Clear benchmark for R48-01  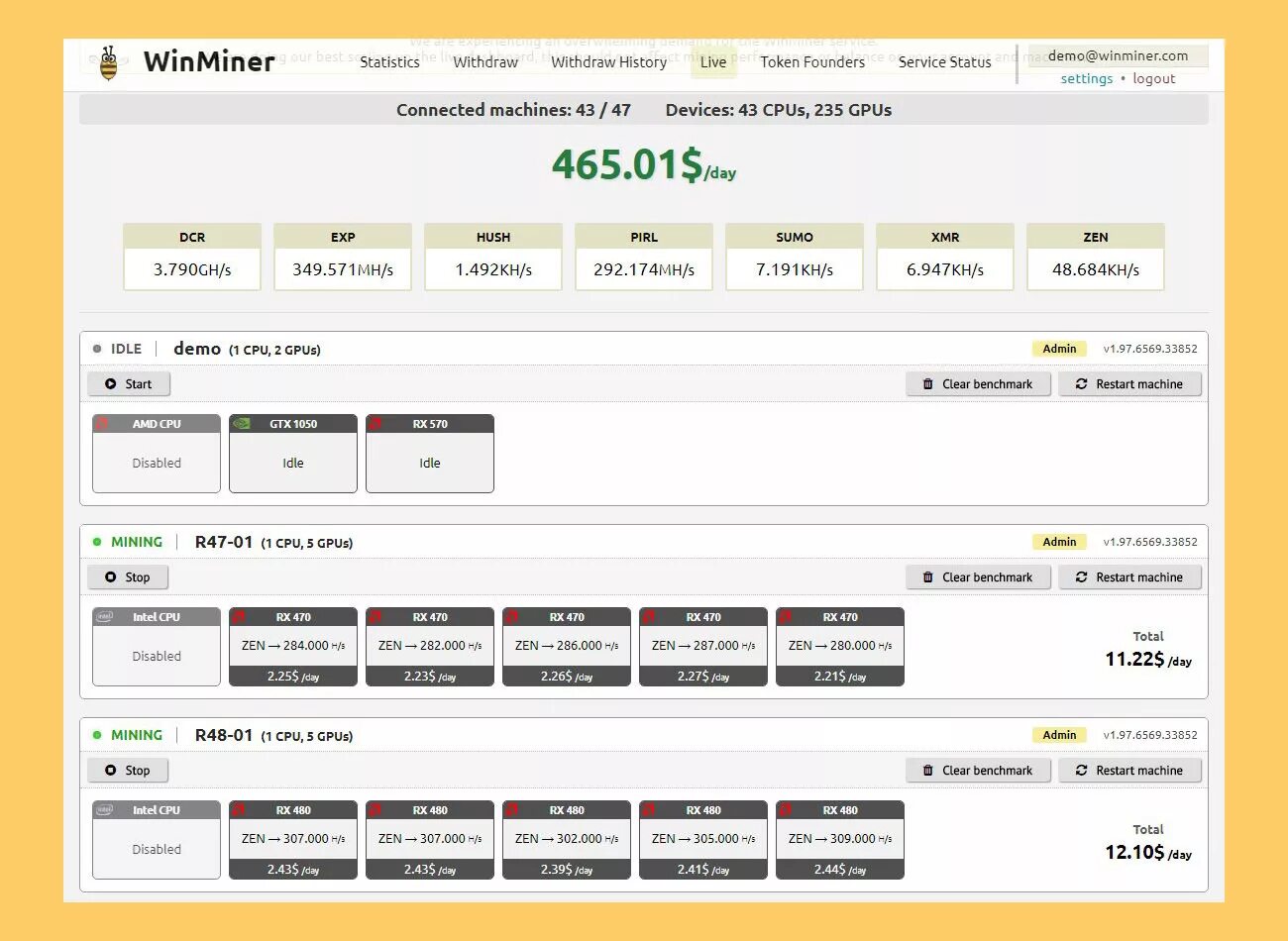click(978, 770)
